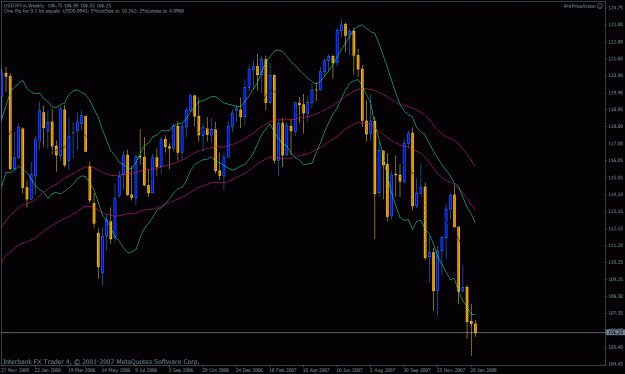Click the 118.00 price axis label
This screenshot has width=625, height=374.
click(x=615, y=126)
